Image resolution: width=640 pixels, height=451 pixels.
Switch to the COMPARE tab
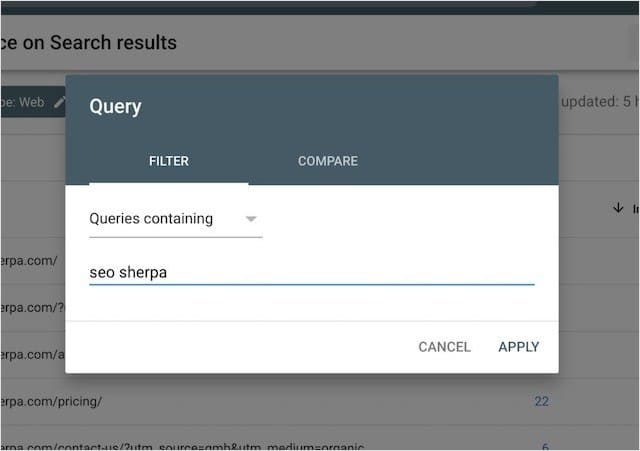click(x=327, y=161)
